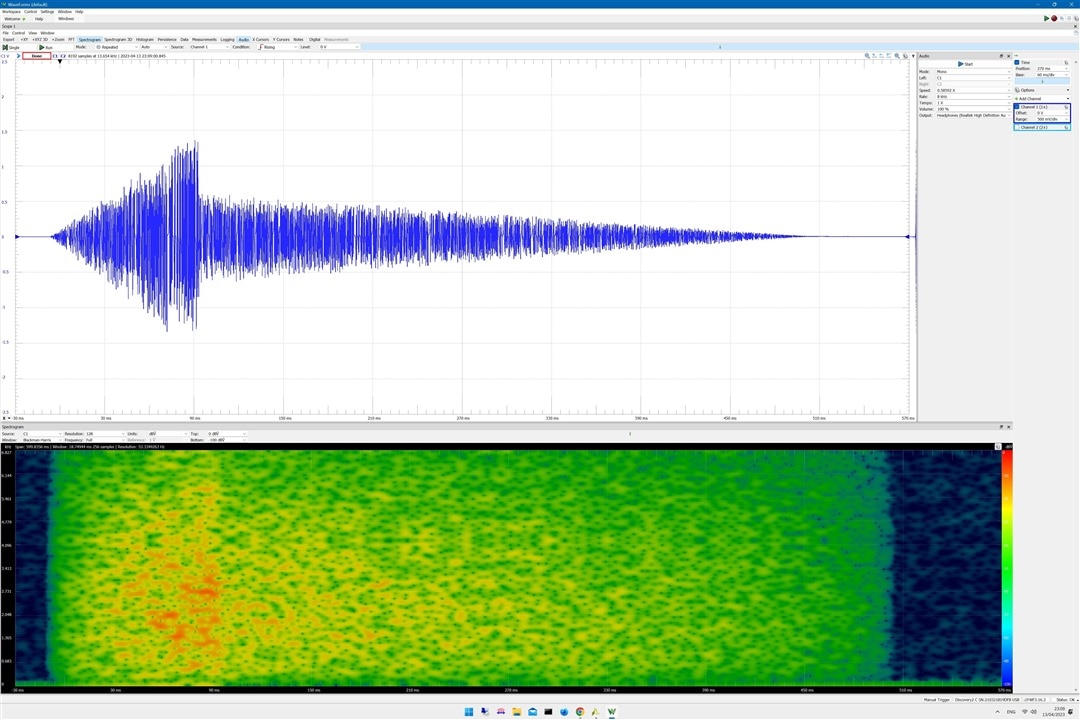Float the Audio panel
This screenshot has height=720, width=1080.
point(1001,56)
